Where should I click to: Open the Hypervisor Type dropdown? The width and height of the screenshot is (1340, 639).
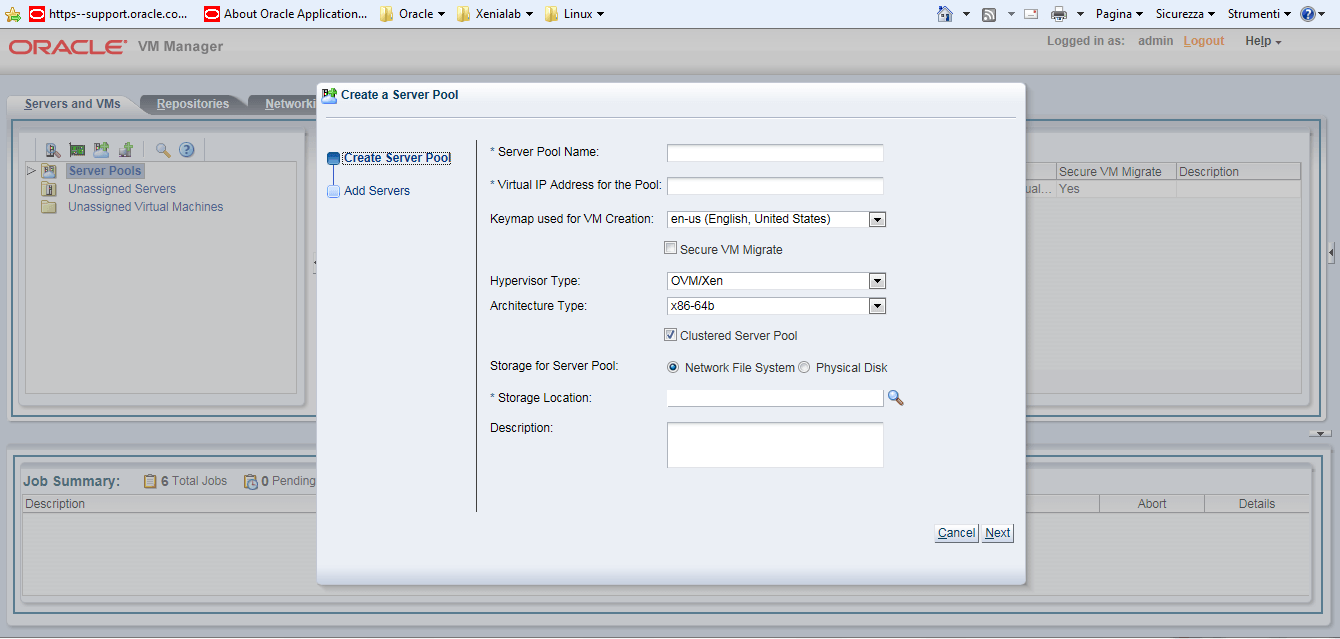(877, 281)
